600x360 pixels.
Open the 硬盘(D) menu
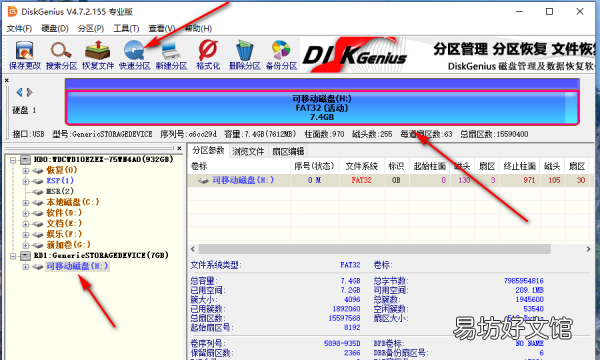tap(55, 28)
